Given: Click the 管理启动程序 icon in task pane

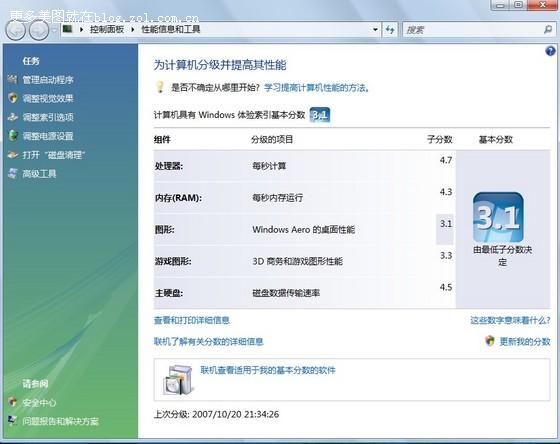Looking at the screenshot, I should click(x=12, y=79).
